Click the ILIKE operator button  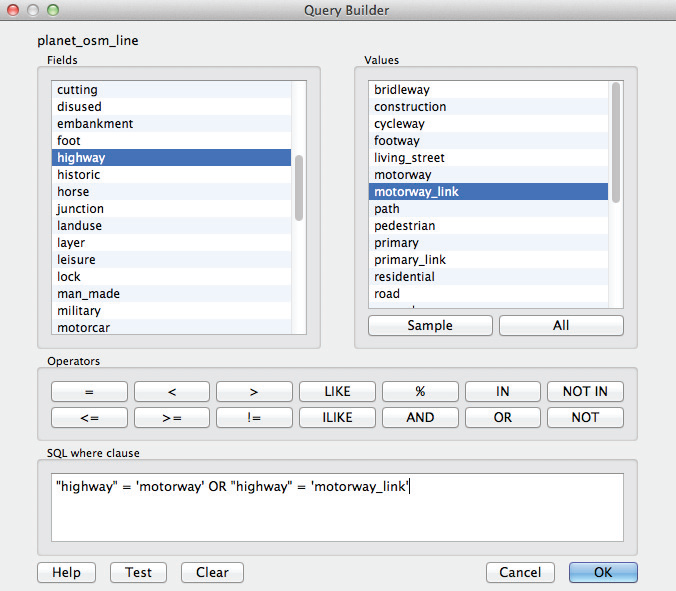point(337,417)
